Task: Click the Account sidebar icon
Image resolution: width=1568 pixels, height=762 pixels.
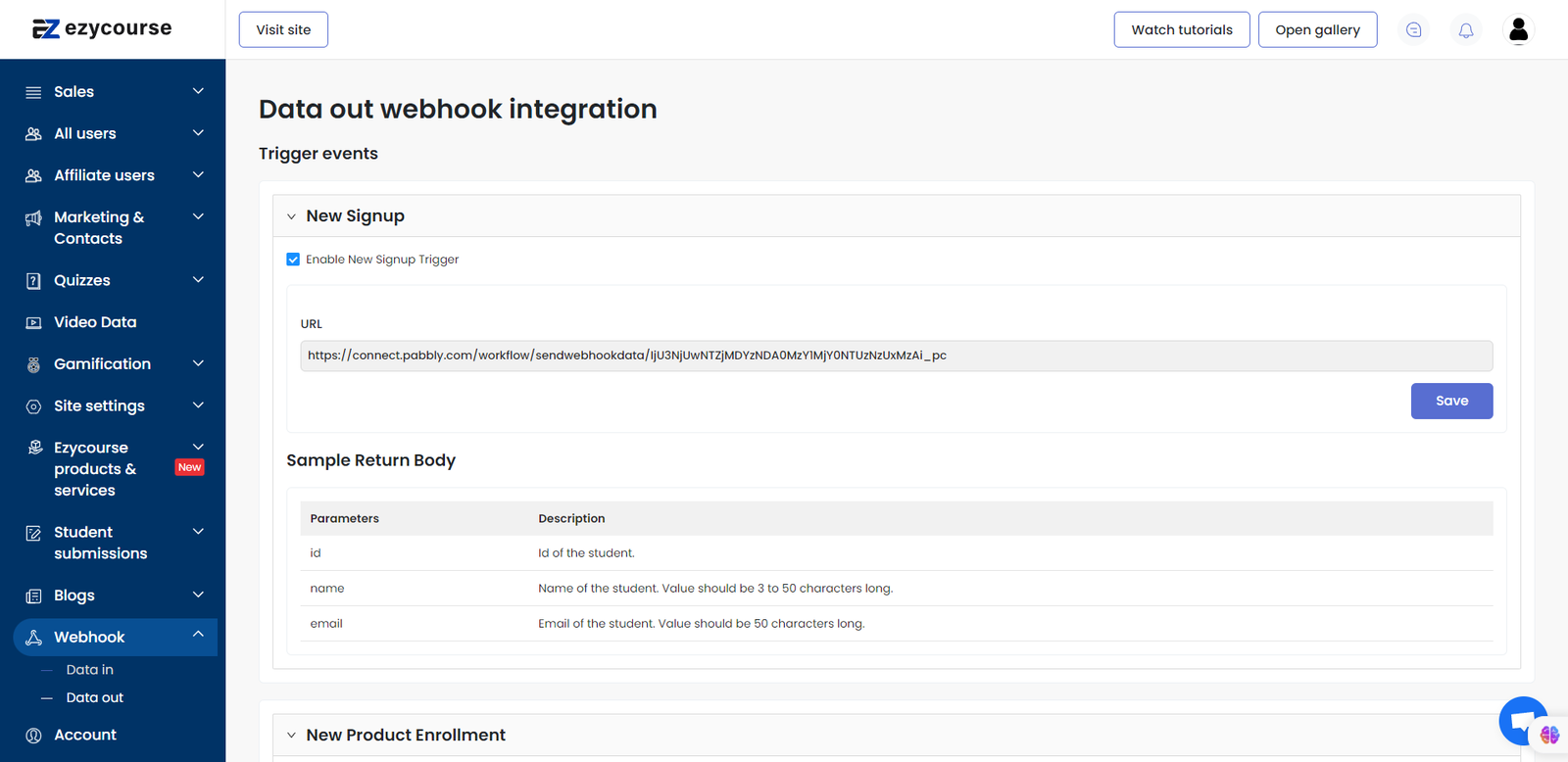Action: pyautogui.click(x=33, y=736)
